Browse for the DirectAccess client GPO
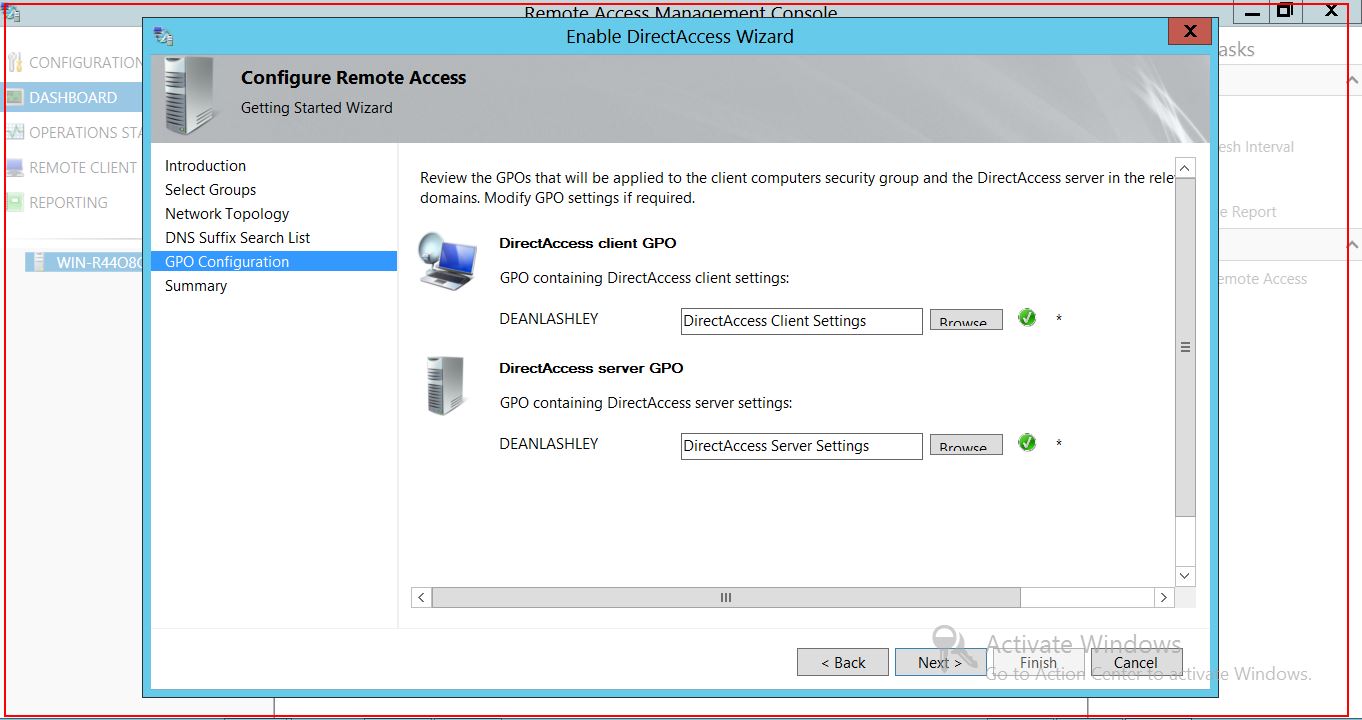This screenshot has height=720, width=1362. (965, 320)
